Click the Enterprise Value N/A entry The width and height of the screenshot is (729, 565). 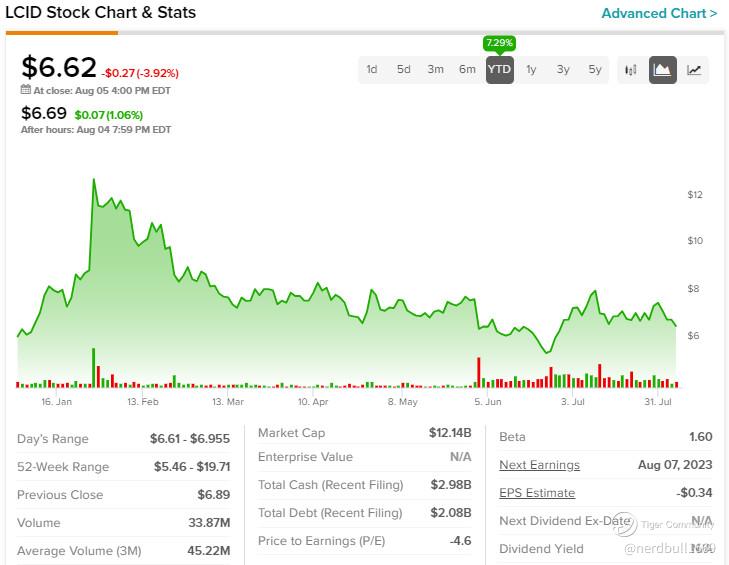[x=460, y=457]
